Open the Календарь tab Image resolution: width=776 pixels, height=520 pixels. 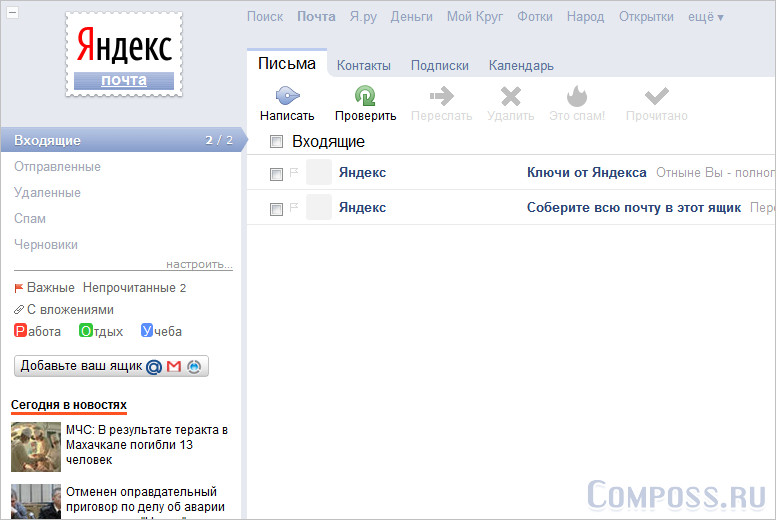[520, 66]
